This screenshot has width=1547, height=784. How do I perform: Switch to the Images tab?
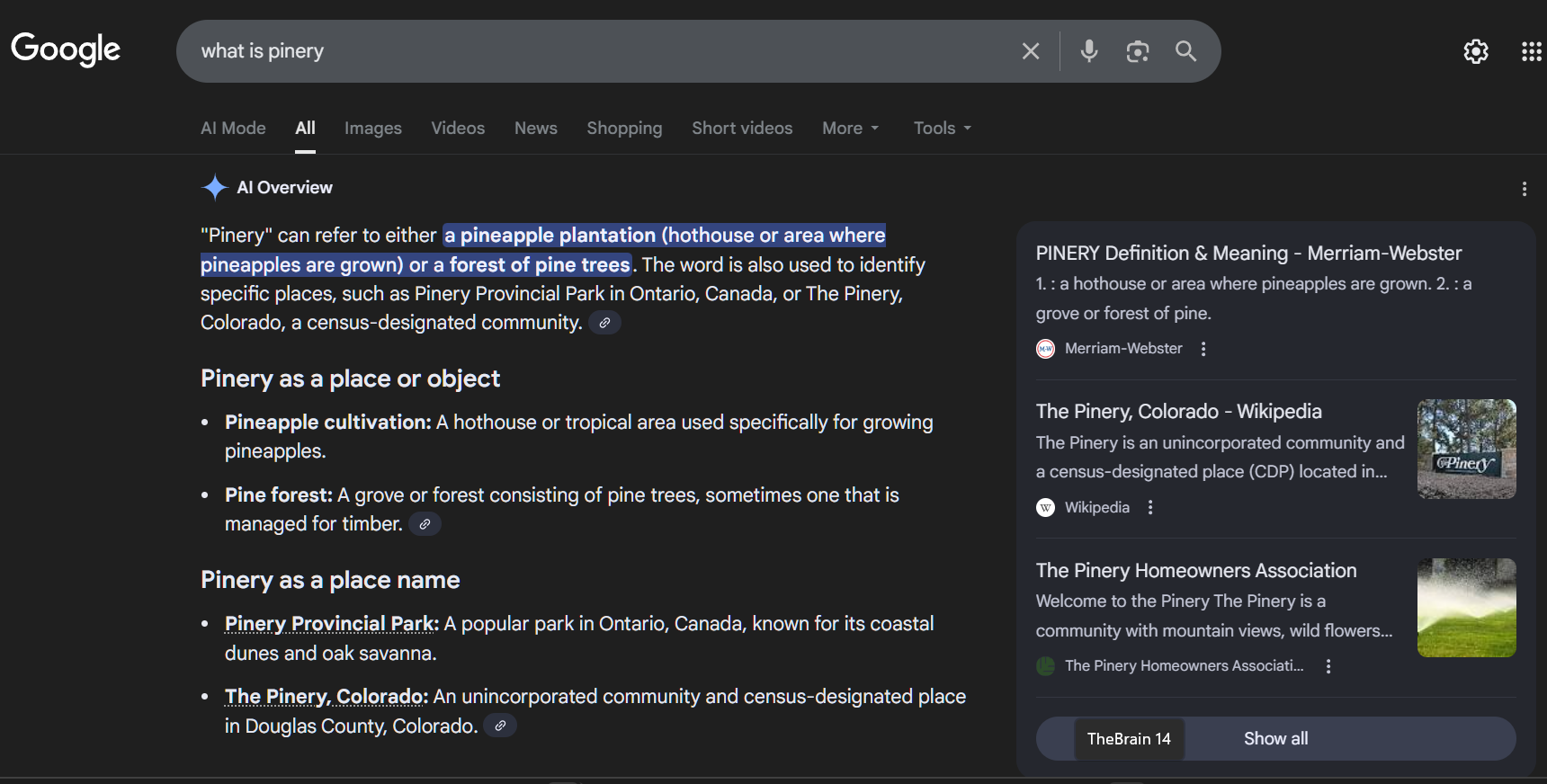tap(372, 129)
